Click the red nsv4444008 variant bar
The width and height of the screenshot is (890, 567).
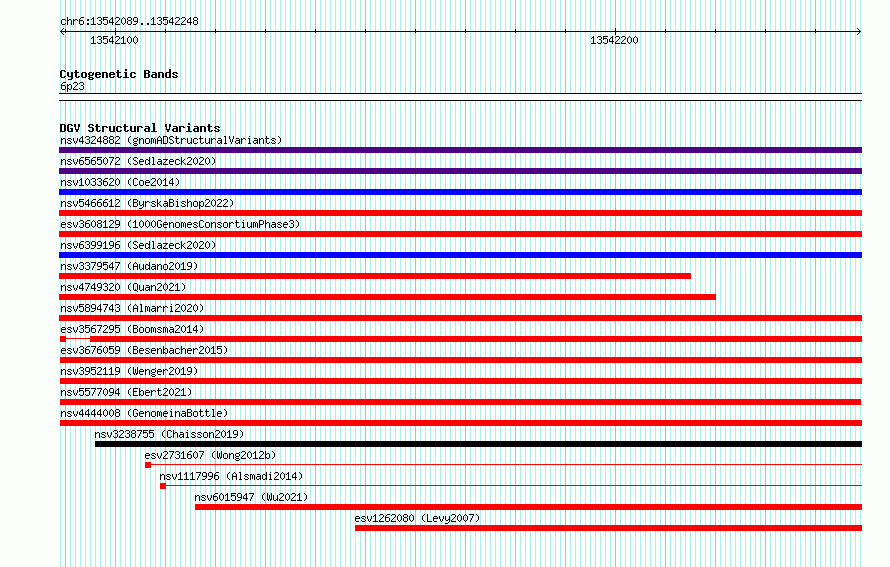460,423
